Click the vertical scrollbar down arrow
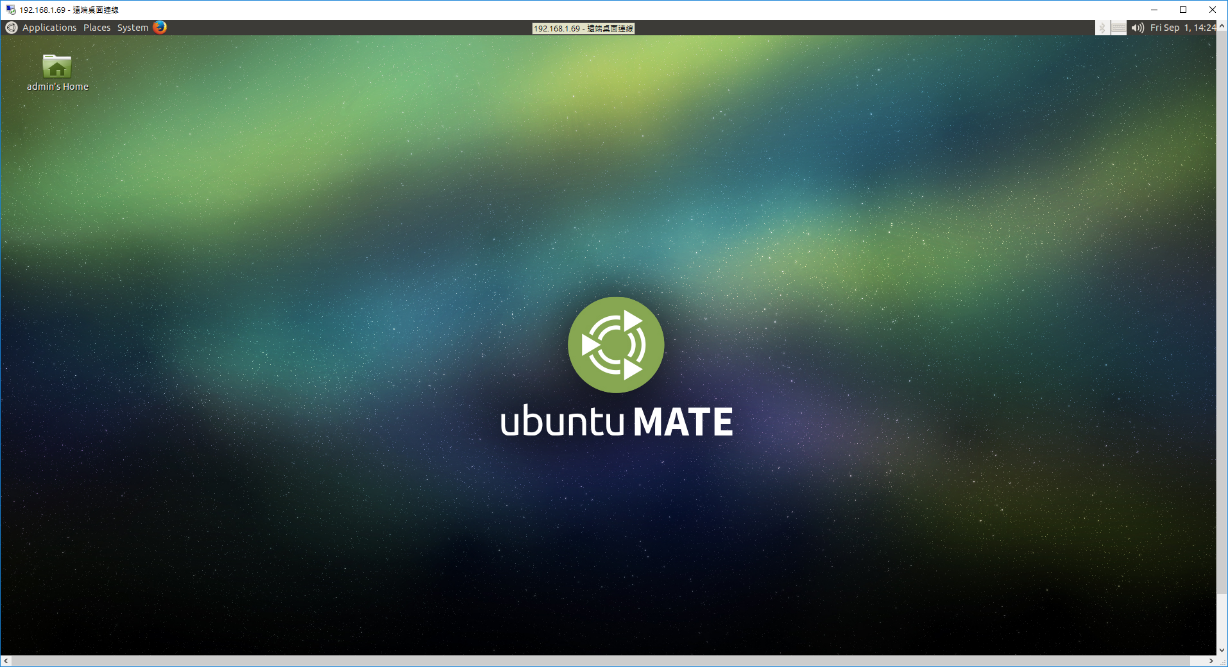This screenshot has width=1228, height=667. point(1222,650)
